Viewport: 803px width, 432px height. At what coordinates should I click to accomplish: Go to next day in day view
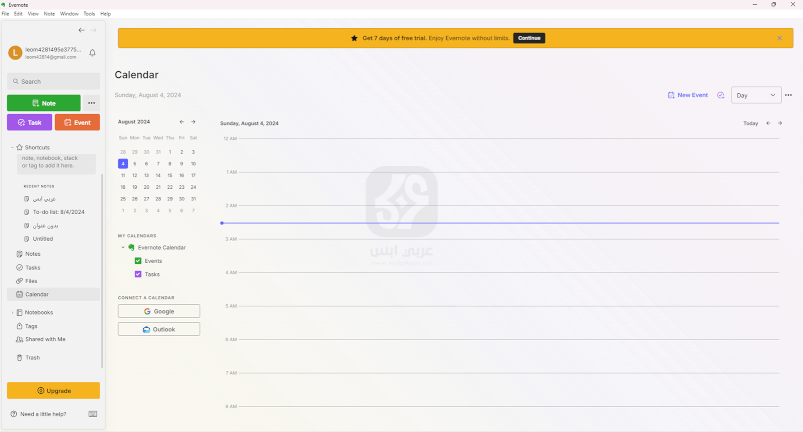(780, 123)
